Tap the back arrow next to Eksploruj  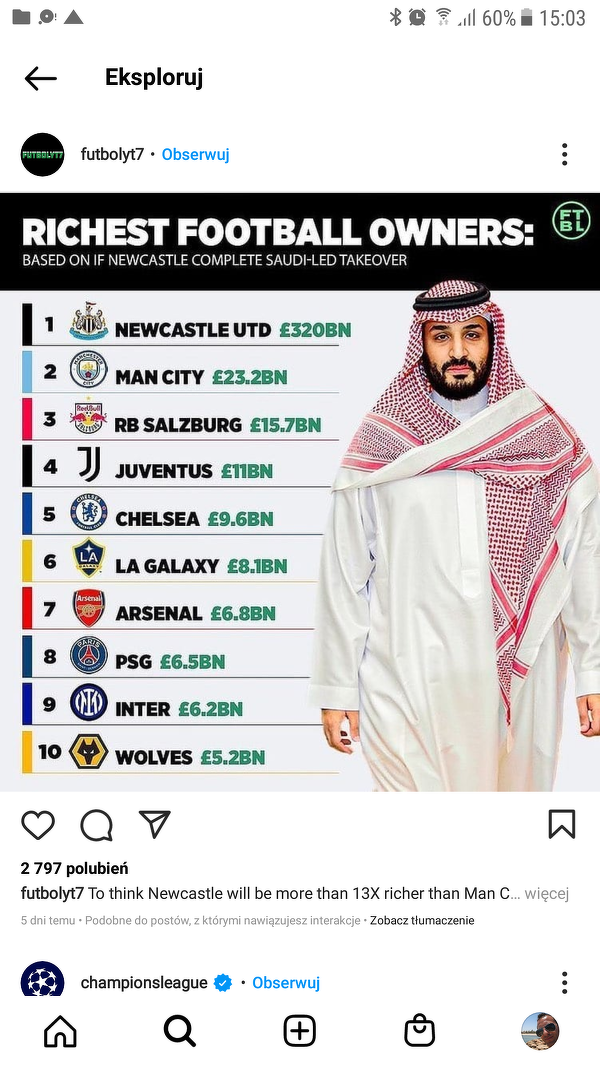pos(41,78)
